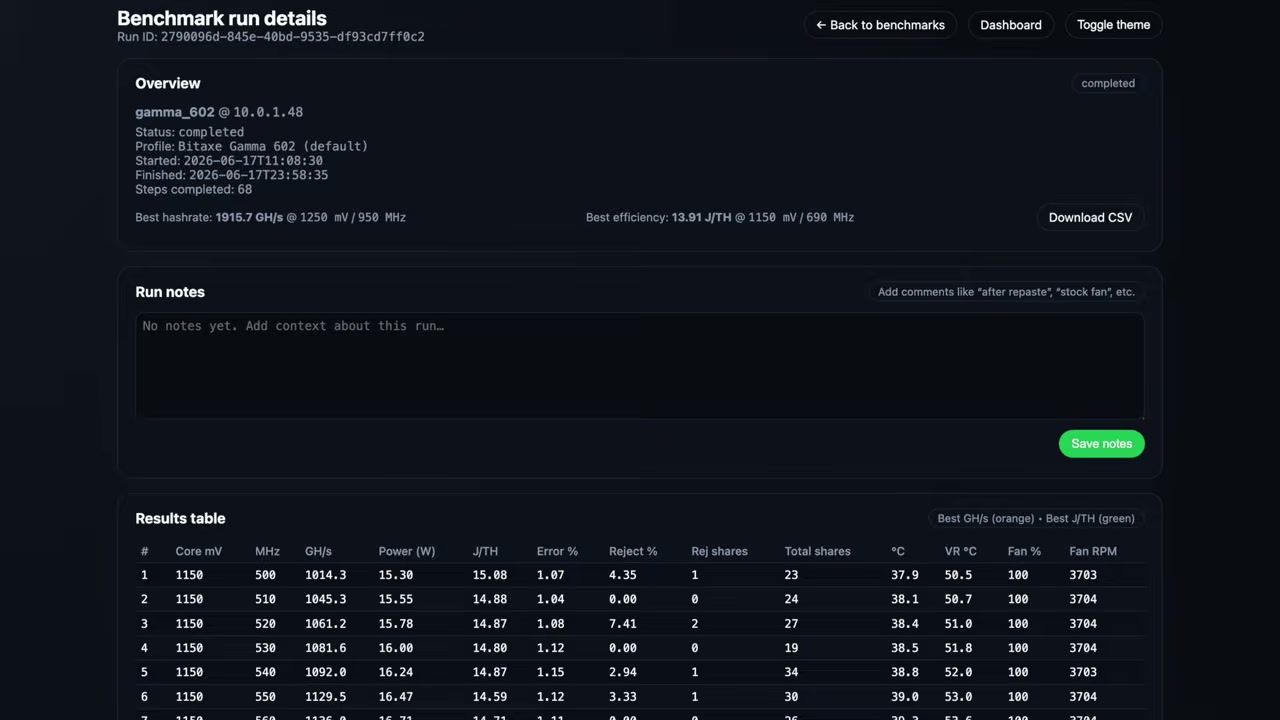The width and height of the screenshot is (1280, 720).
Task: Click the Run notes heading
Action: (x=170, y=292)
